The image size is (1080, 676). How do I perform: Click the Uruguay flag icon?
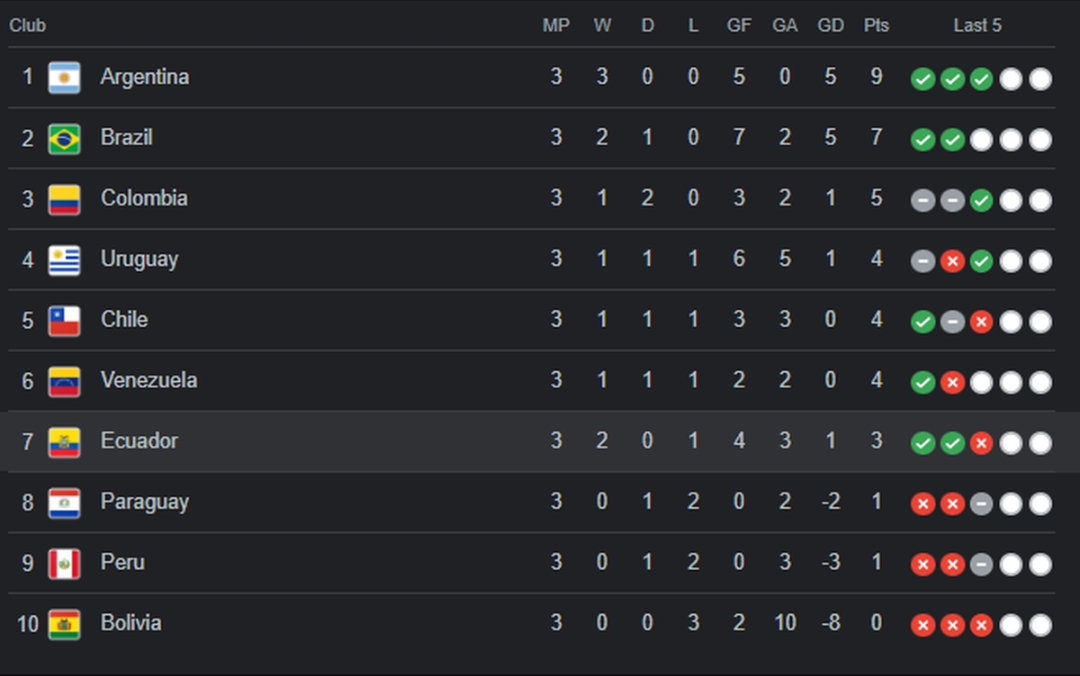(x=64, y=260)
